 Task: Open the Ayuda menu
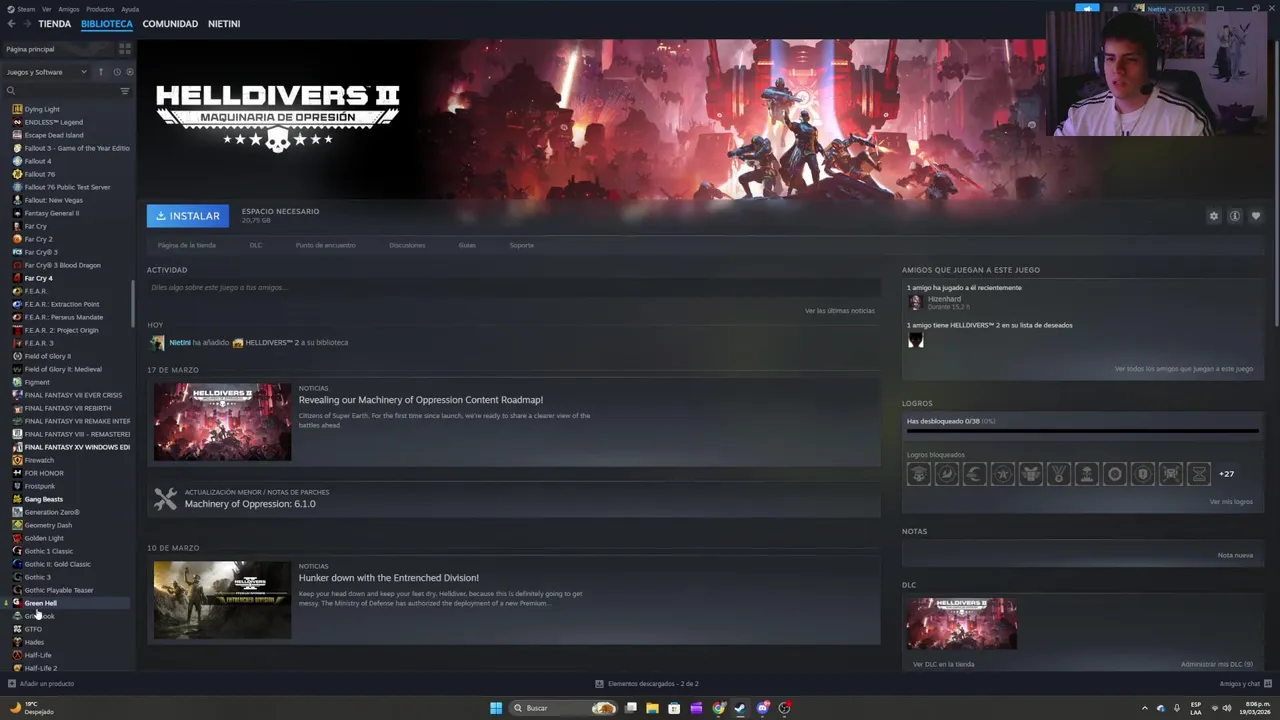pyautogui.click(x=130, y=9)
